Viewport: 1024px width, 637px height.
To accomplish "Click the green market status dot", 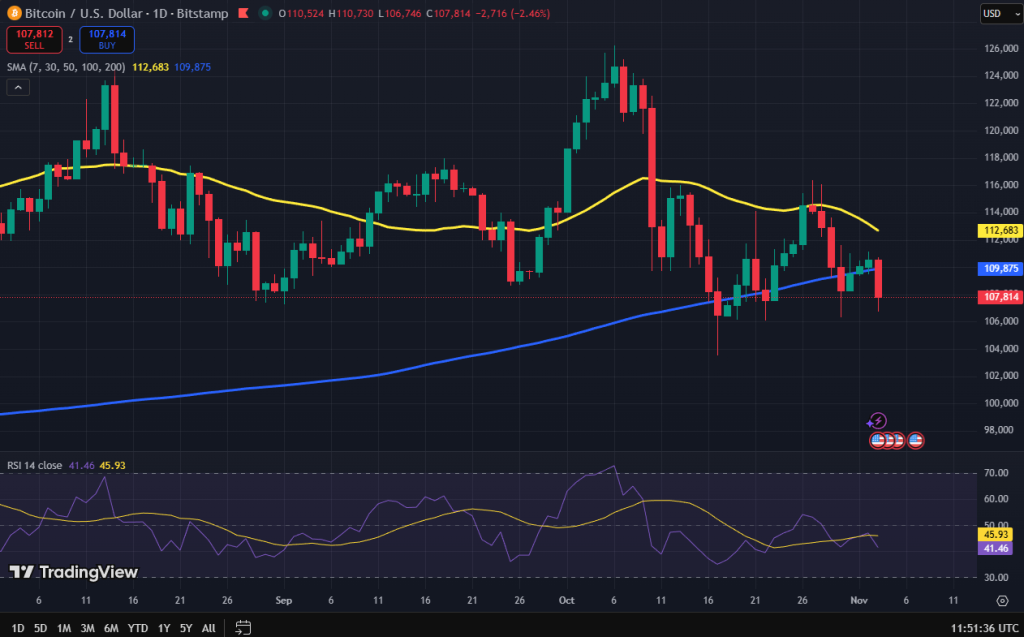I will coord(264,13).
